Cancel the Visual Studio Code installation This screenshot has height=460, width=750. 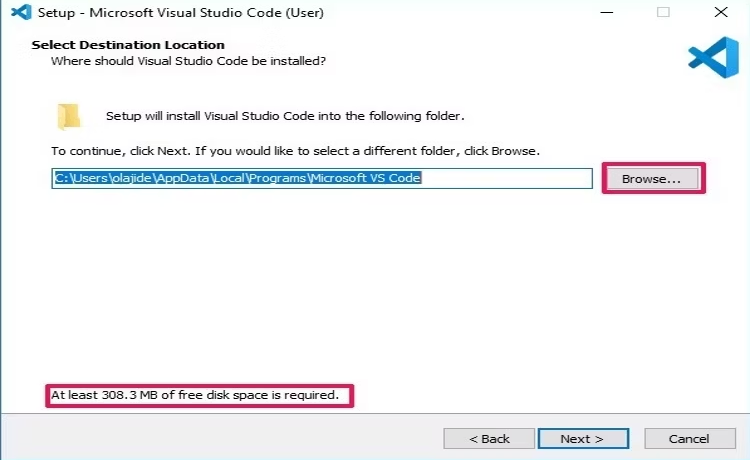pos(689,438)
